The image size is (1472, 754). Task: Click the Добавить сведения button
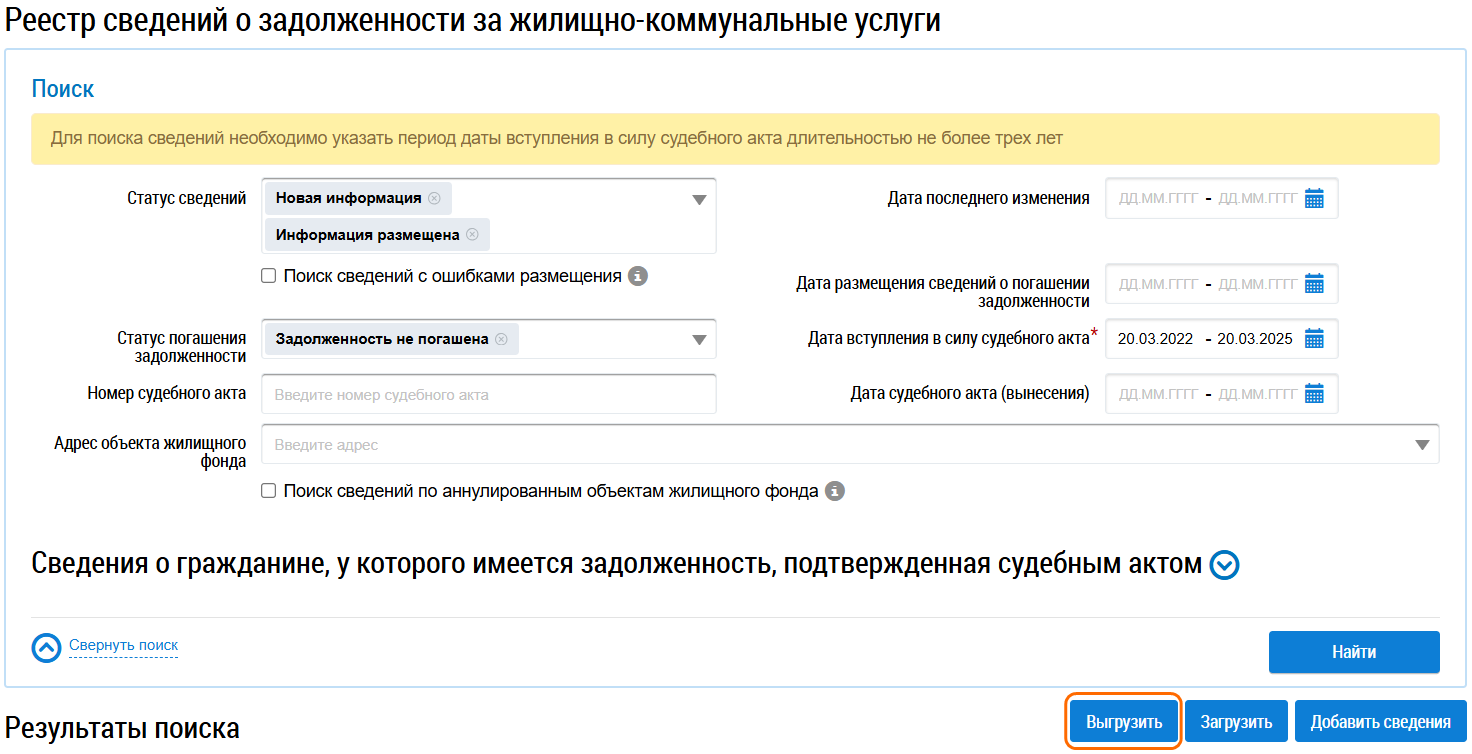(1380, 722)
